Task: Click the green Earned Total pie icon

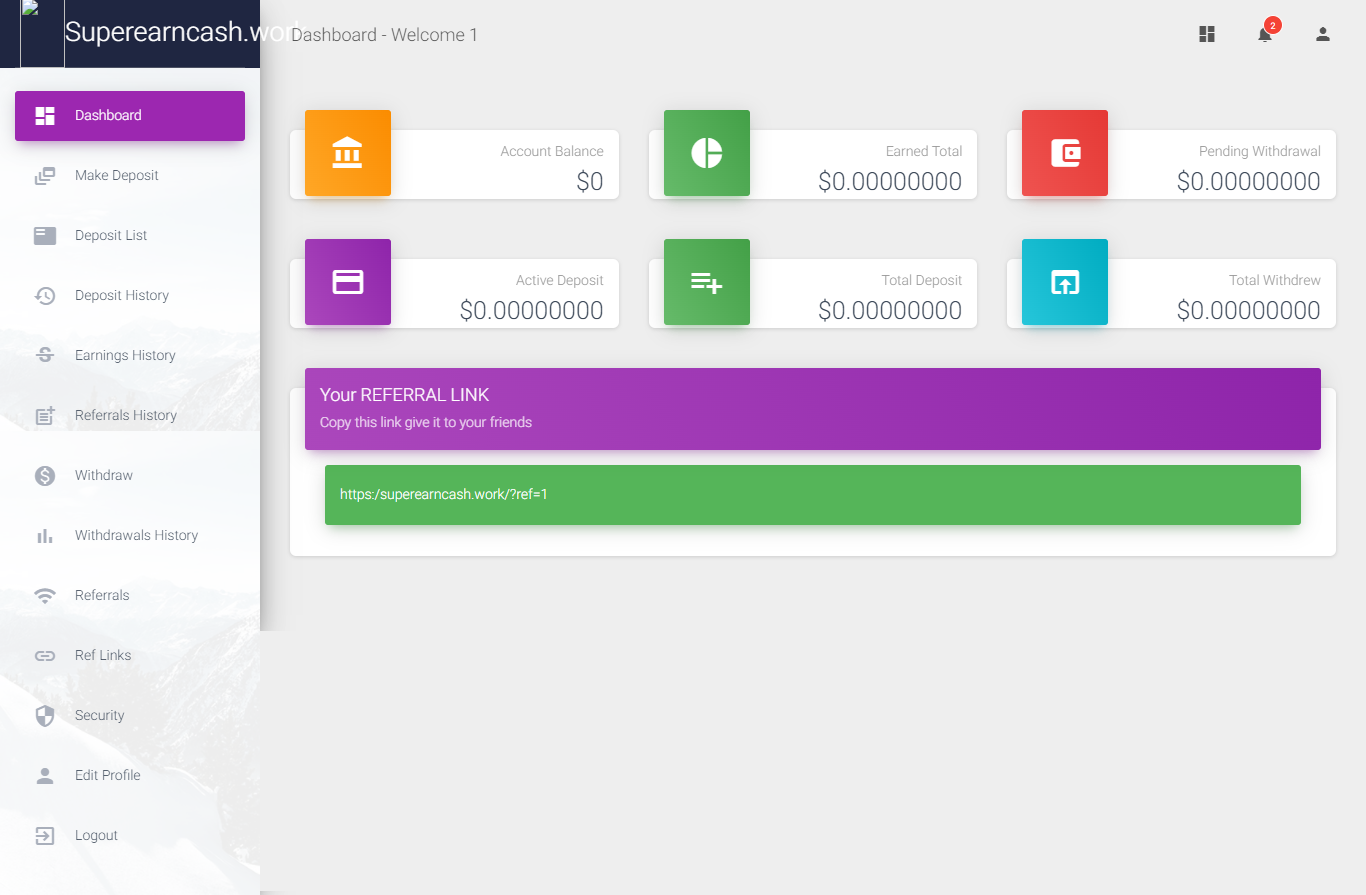Action: (706, 153)
